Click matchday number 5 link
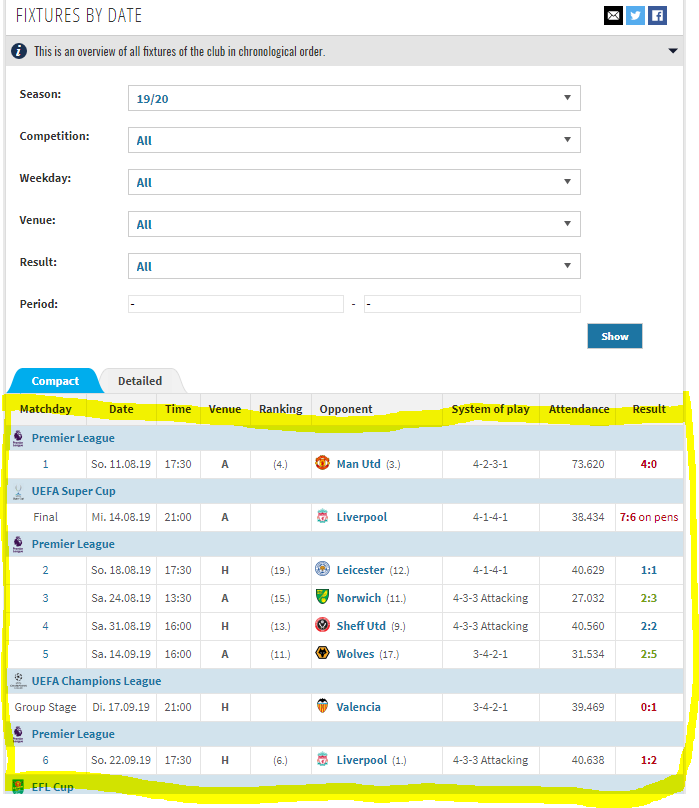The height and width of the screenshot is (808, 699). pyautogui.click(x=45, y=653)
